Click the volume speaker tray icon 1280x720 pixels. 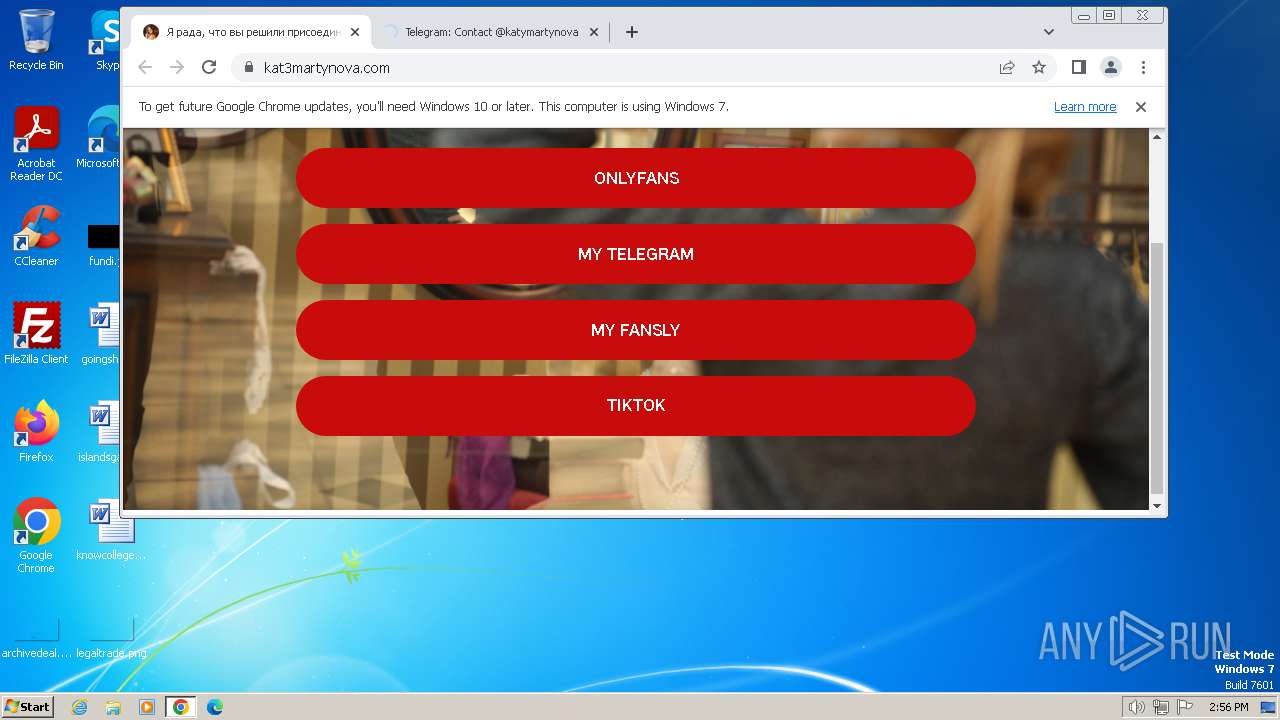[x=1137, y=707]
